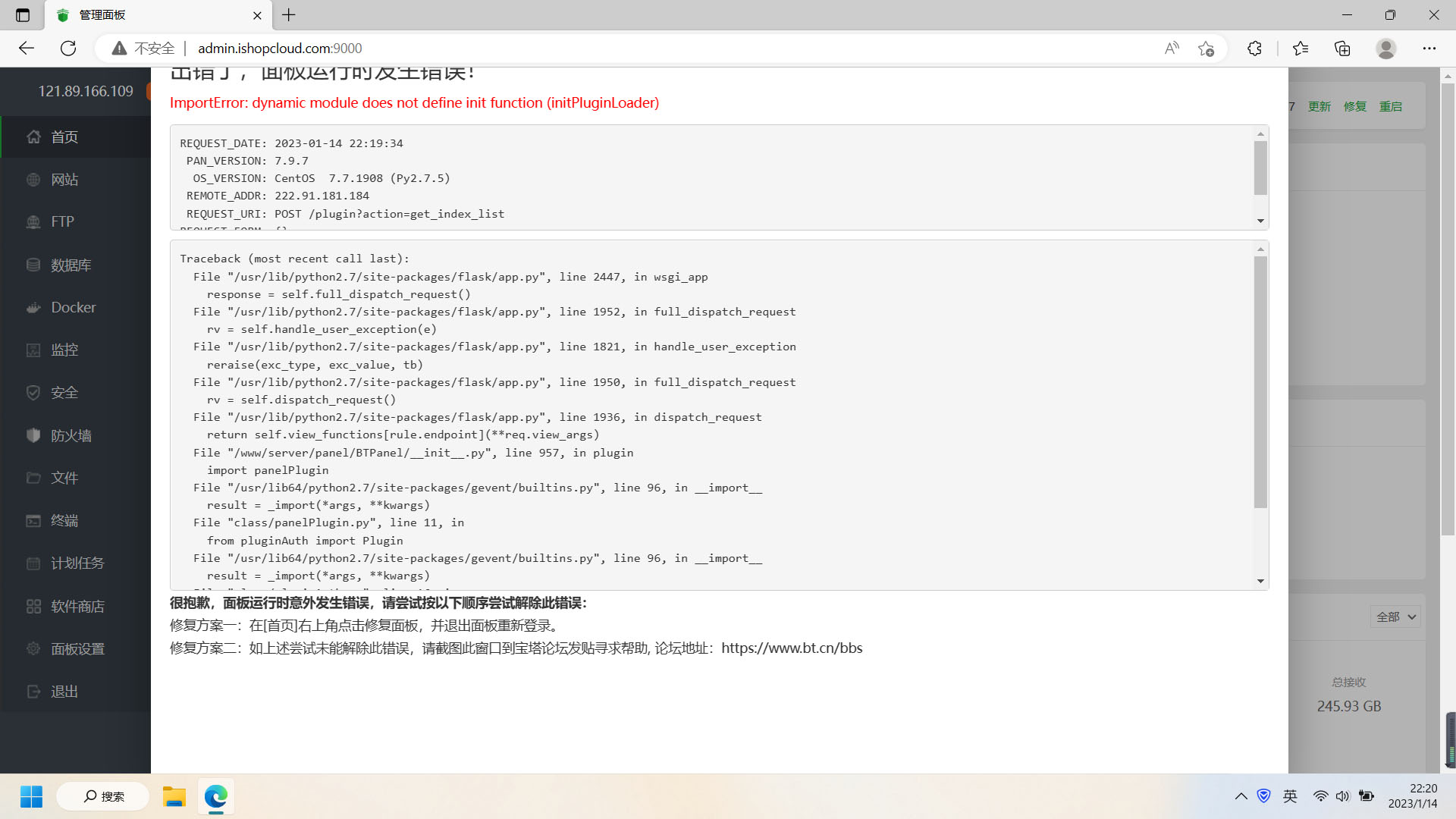Image resolution: width=1456 pixels, height=819 pixels.
Task: Open the read aloud icon in address bar
Action: (x=1172, y=48)
